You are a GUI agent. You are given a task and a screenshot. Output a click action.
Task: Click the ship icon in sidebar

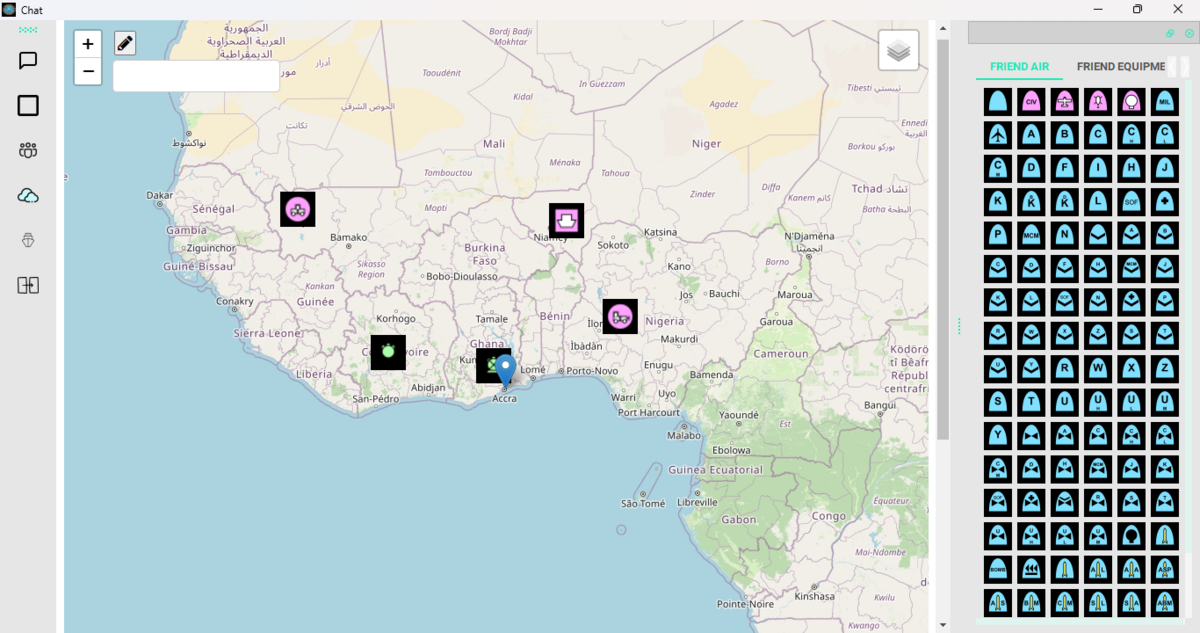pyautogui.click(x=28, y=240)
